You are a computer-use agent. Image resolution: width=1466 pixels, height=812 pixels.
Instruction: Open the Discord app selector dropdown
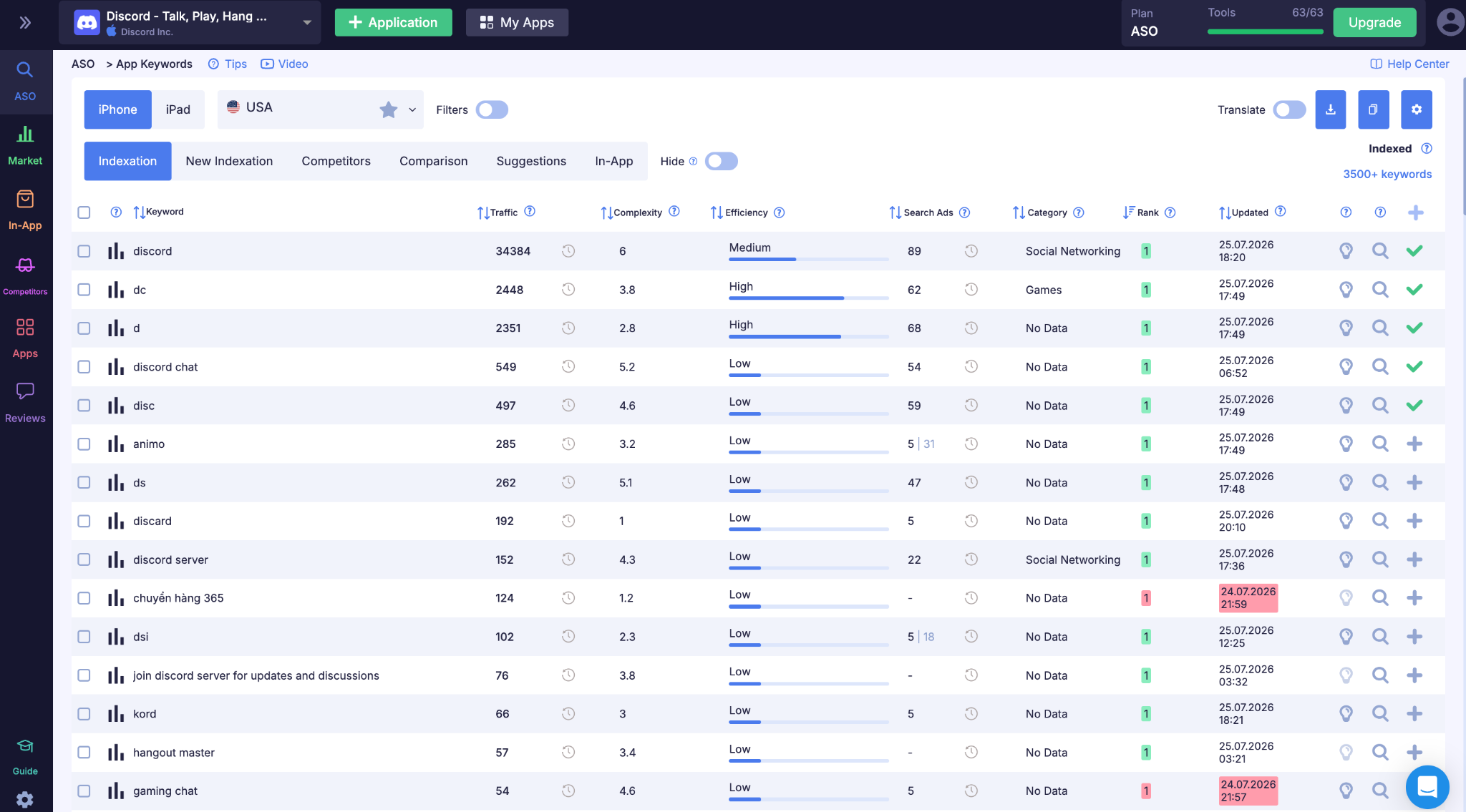point(190,23)
